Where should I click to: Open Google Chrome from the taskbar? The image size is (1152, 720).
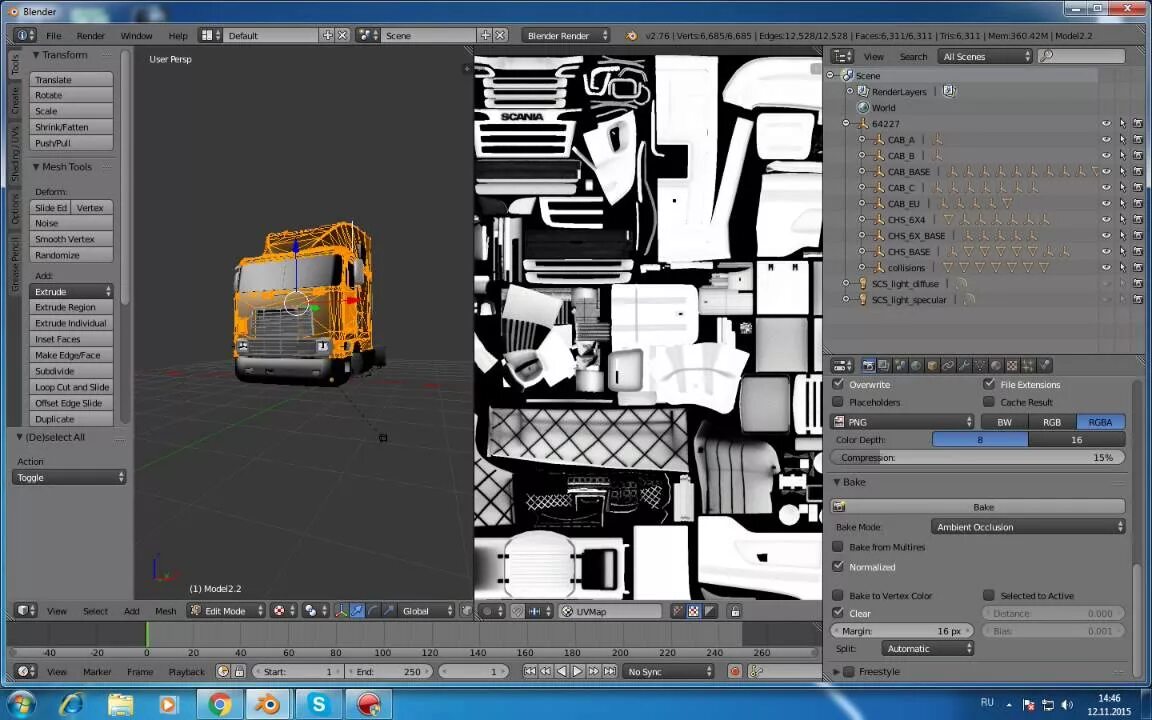pyautogui.click(x=218, y=705)
